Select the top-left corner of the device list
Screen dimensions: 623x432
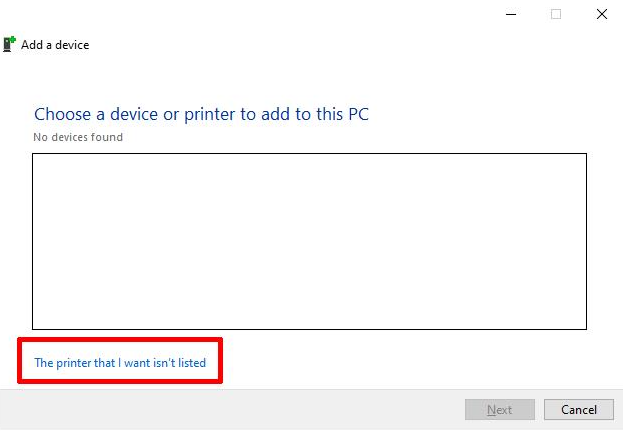click(37, 158)
